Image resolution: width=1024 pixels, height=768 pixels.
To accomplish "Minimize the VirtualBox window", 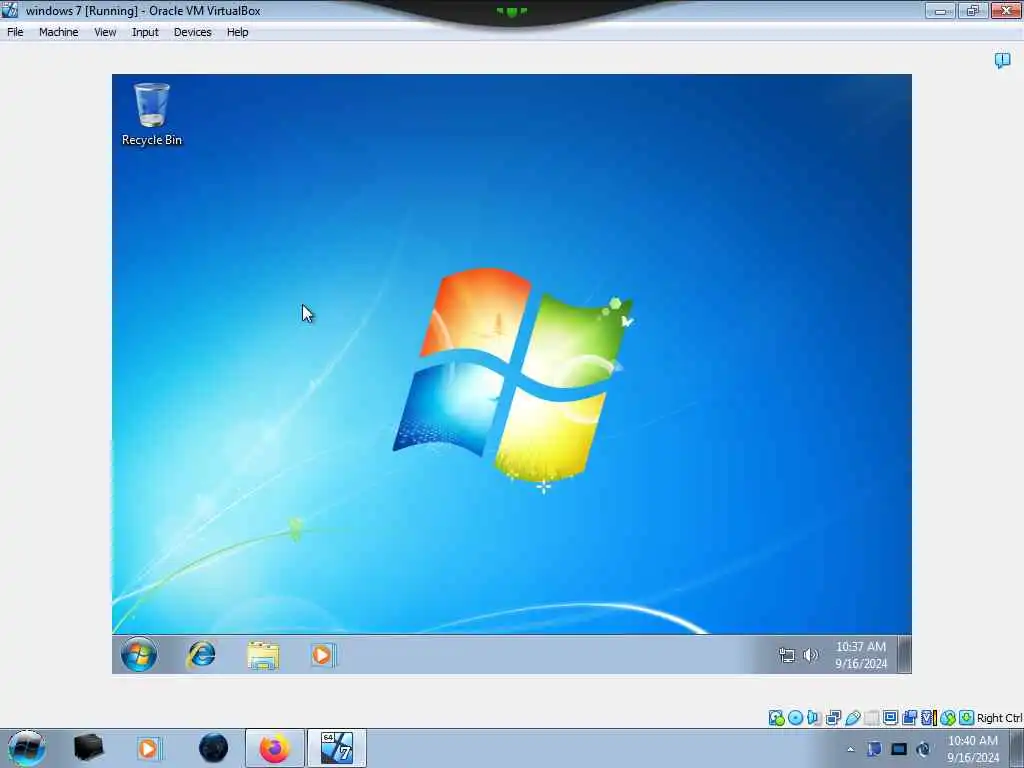I will (940, 10).
